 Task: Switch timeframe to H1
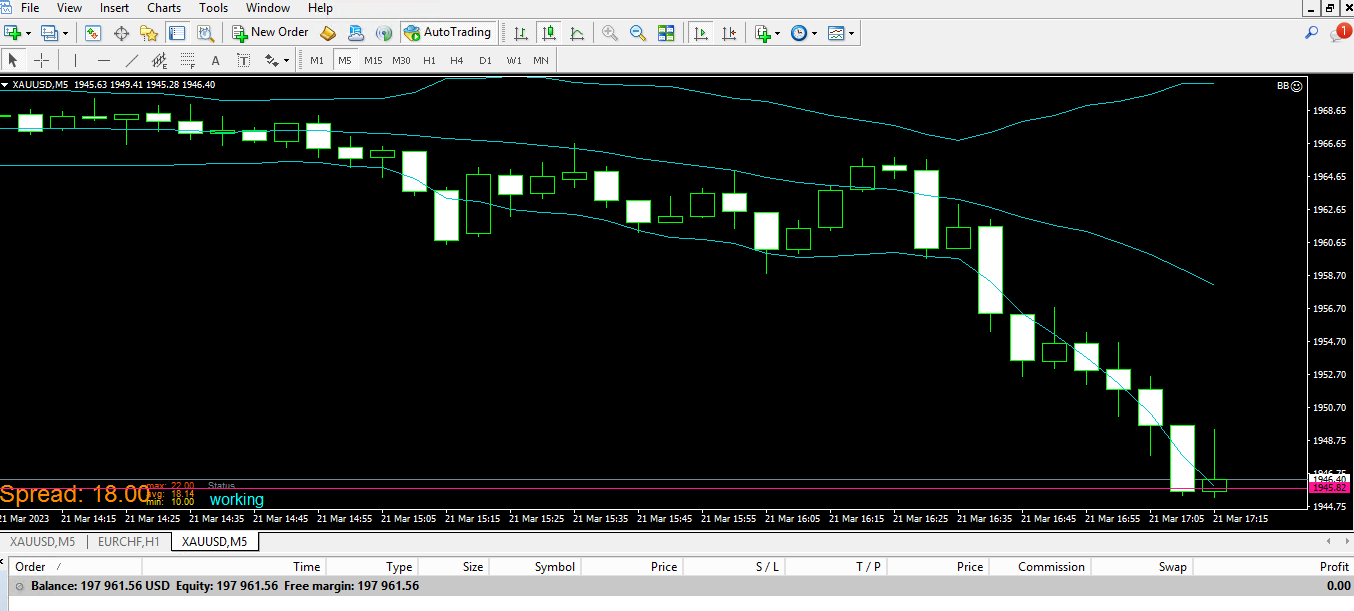429,60
